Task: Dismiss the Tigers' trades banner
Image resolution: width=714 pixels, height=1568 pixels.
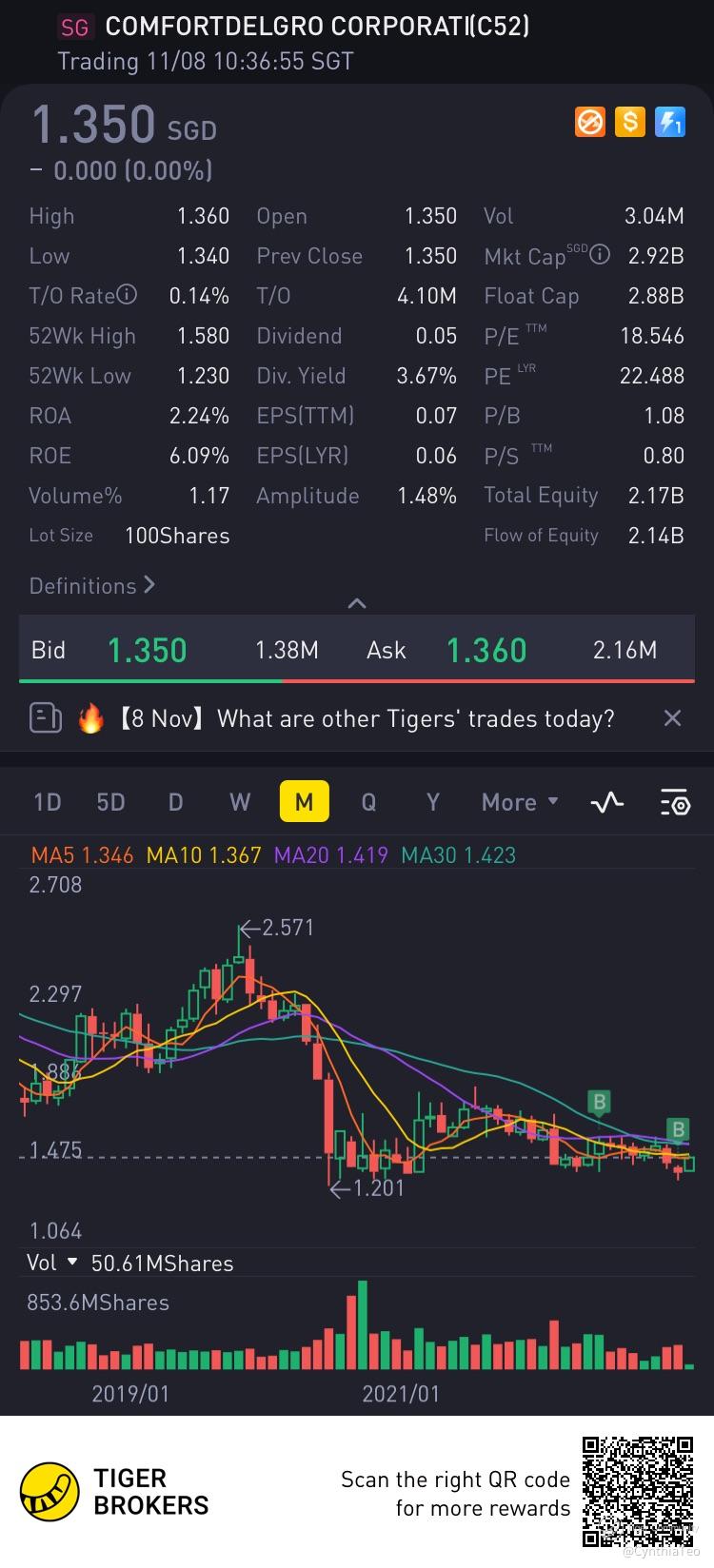Action: coord(672,718)
